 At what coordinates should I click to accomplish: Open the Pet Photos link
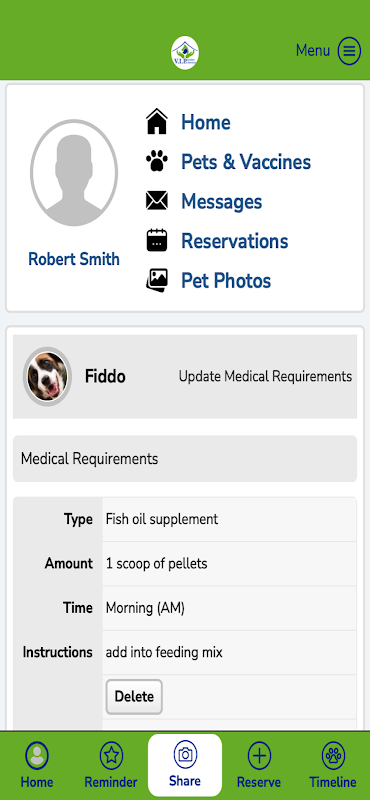click(x=226, y=281)
